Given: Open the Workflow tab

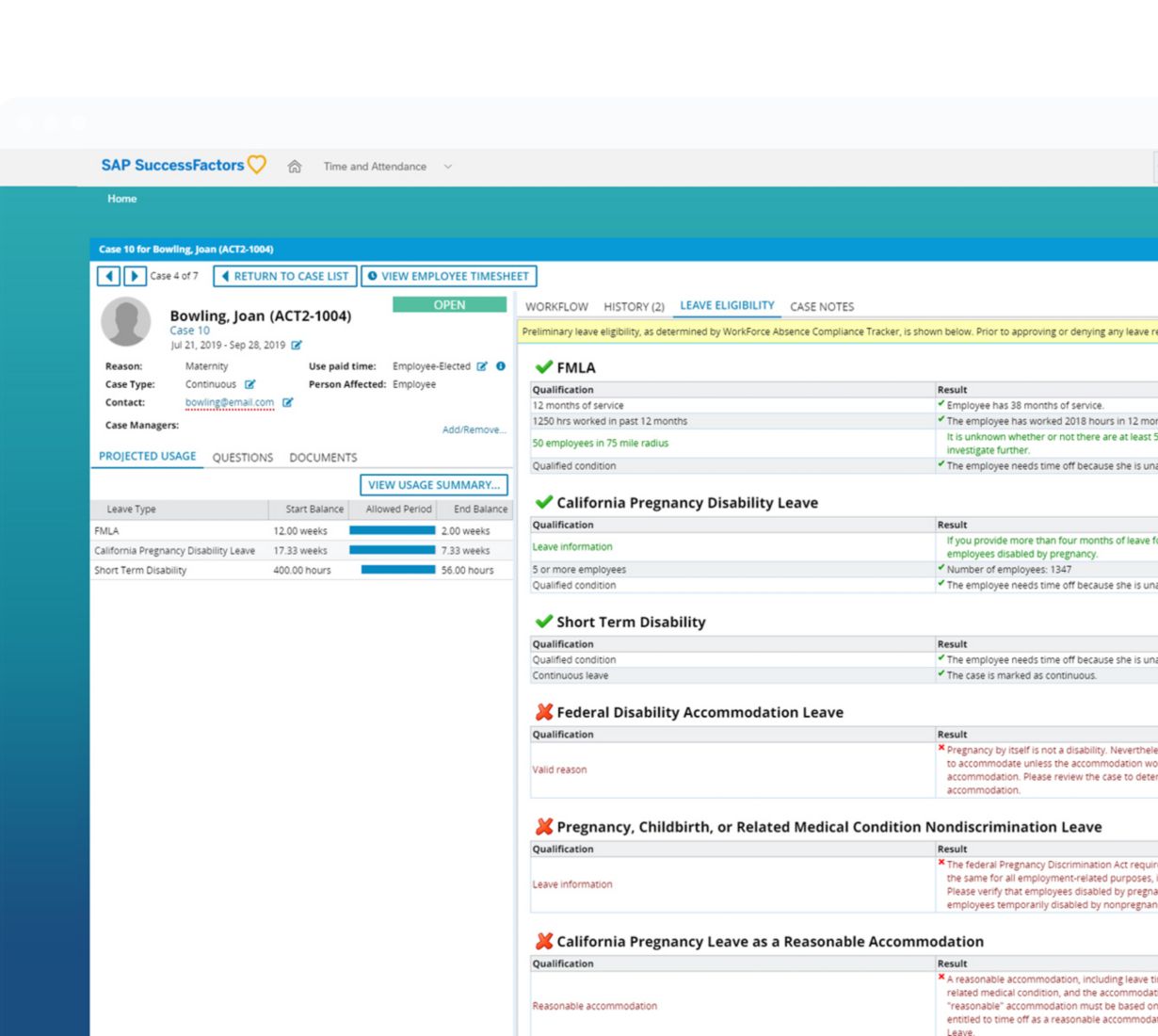Looking at the screenshot, I should click(x=556, y=307).
